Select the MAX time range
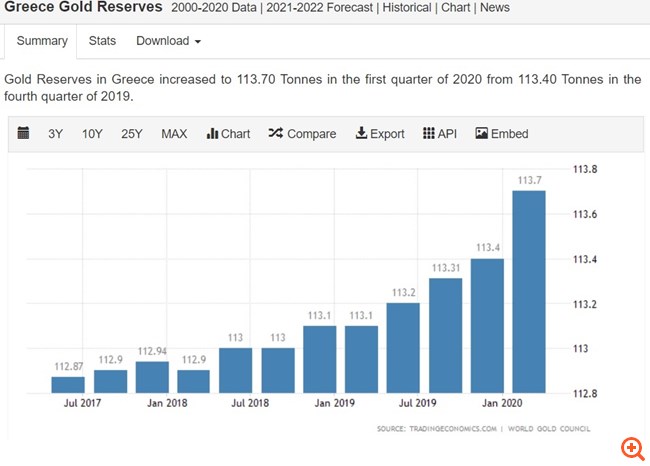The image size is (650, 466). pos(174,133)
